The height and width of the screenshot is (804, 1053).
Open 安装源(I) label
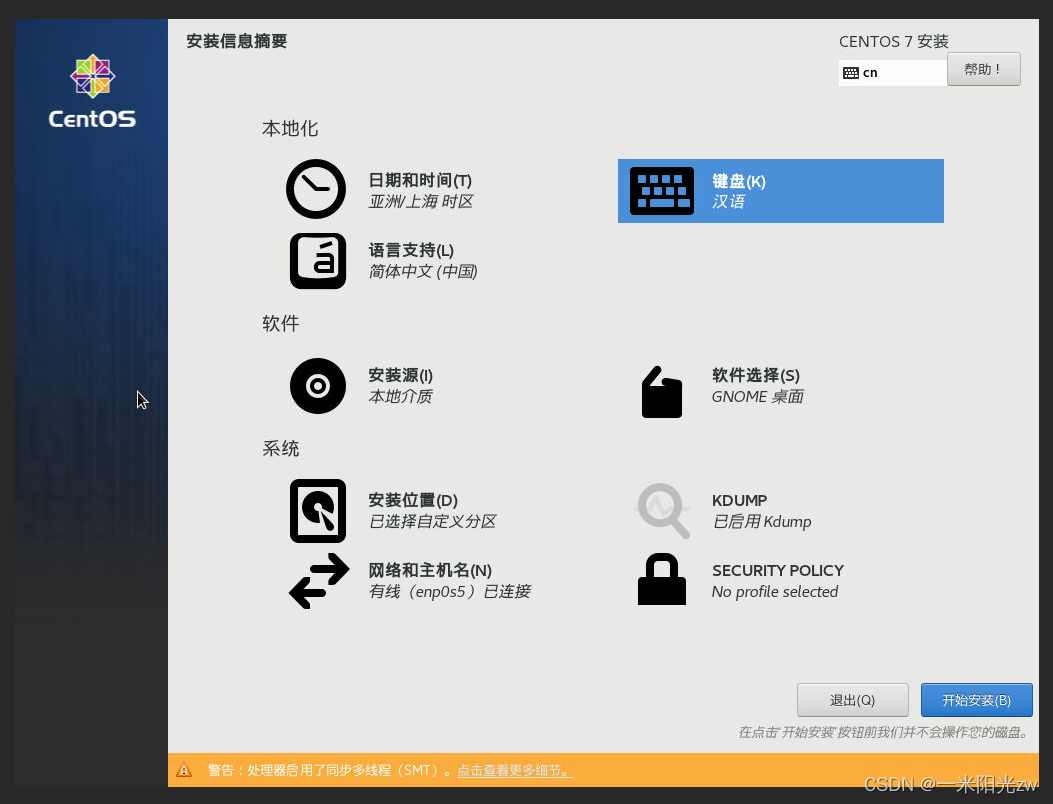click(x=400, y=375)
